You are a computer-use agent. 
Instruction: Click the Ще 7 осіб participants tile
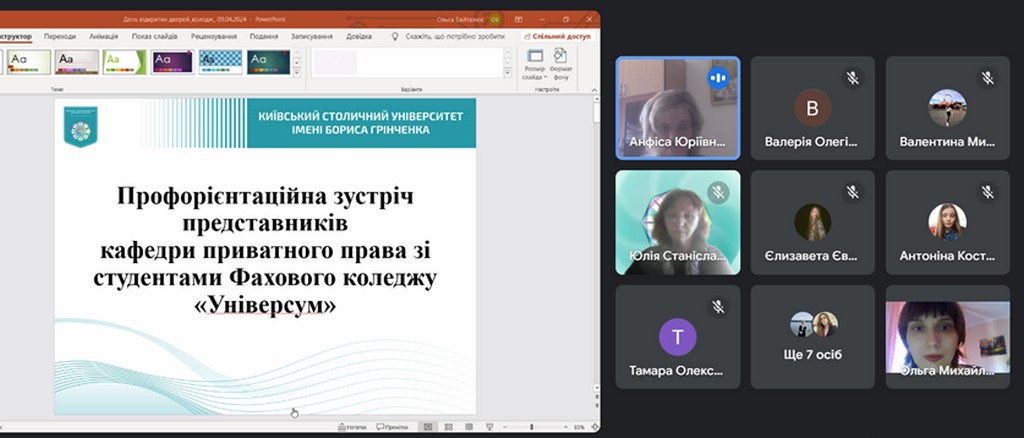pos(812,336)
